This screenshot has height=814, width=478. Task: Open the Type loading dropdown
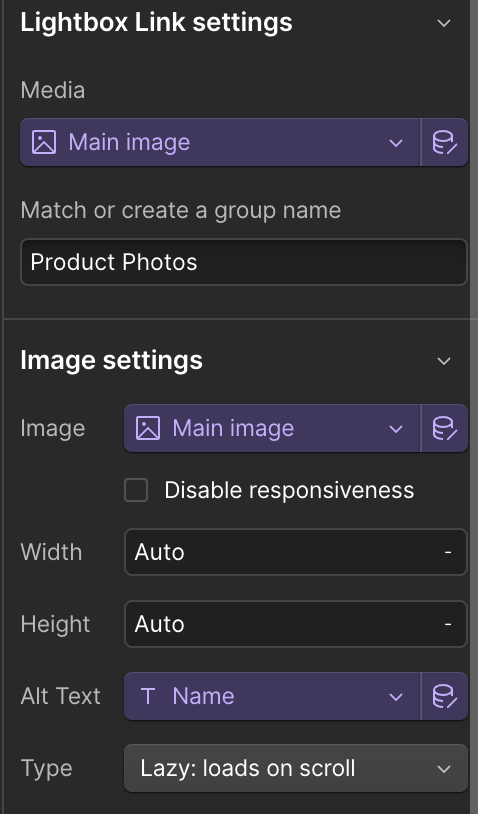coord(296,768)
